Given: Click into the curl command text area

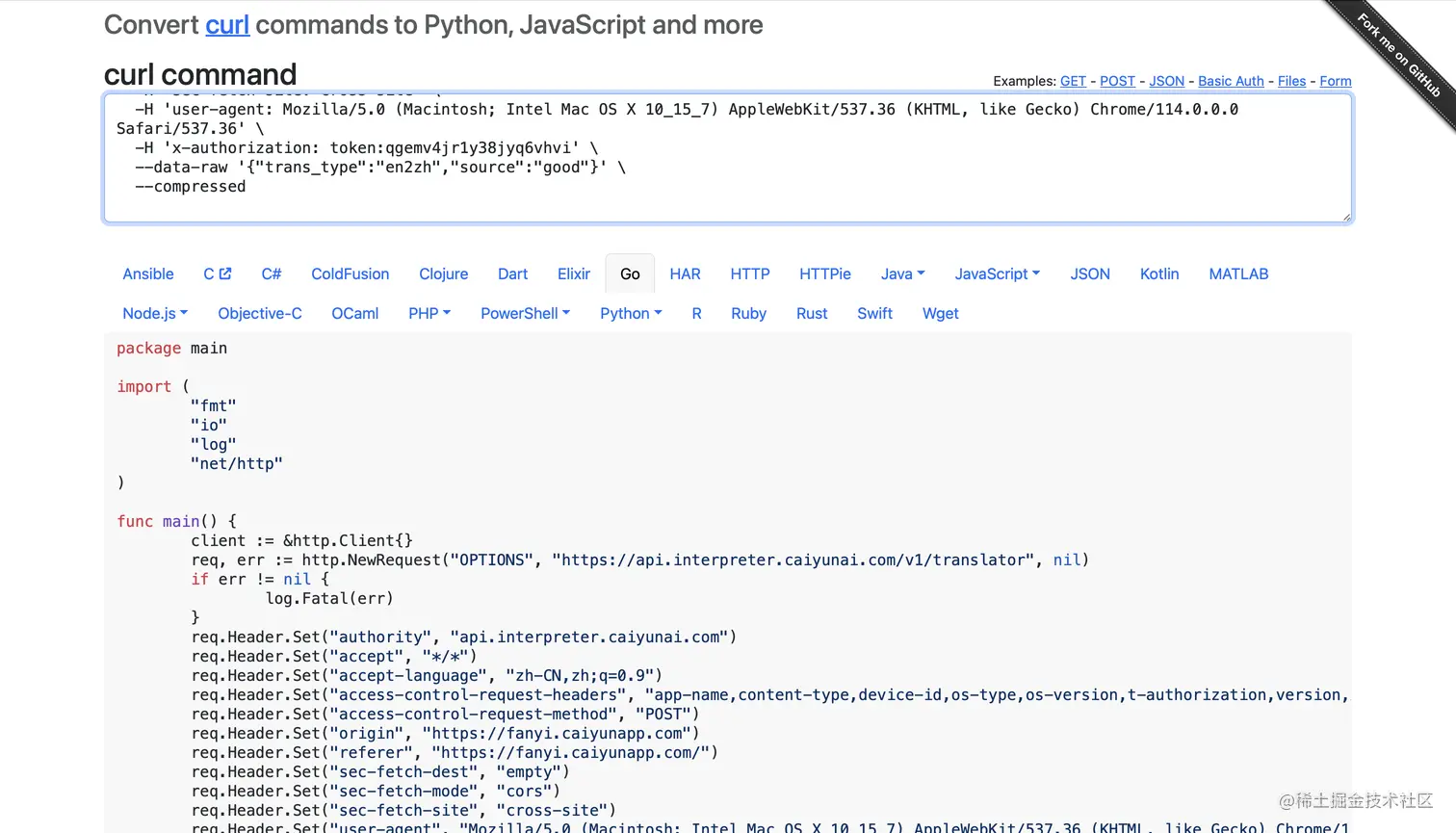Looking at the screenshot, I should (x=728, y=158).
